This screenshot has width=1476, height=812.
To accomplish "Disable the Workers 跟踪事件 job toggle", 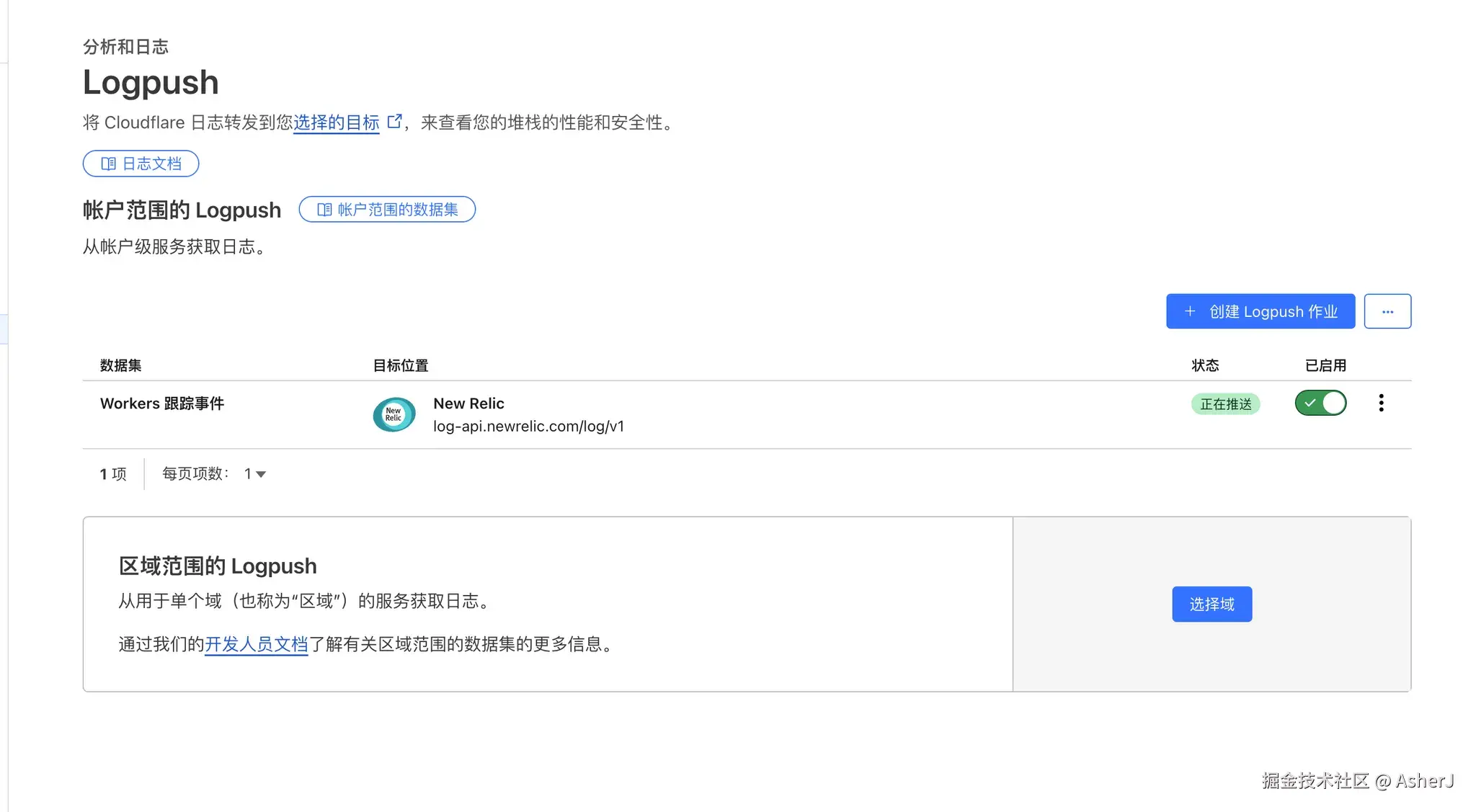I will coord(1320,403).
